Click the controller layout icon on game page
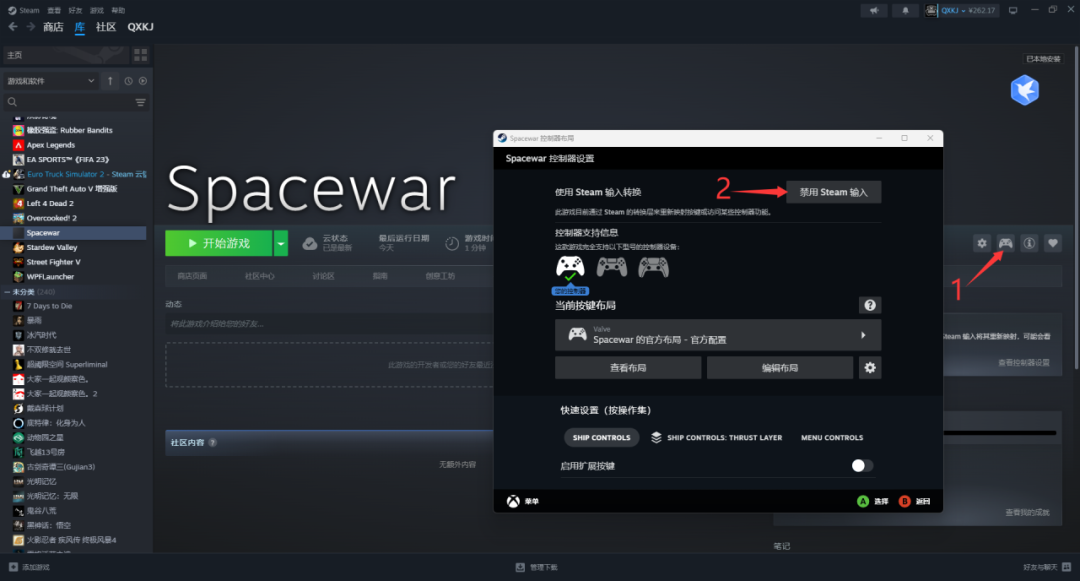The height and width of the screenshot is (581, 1080). click(x=1005, y=243)
